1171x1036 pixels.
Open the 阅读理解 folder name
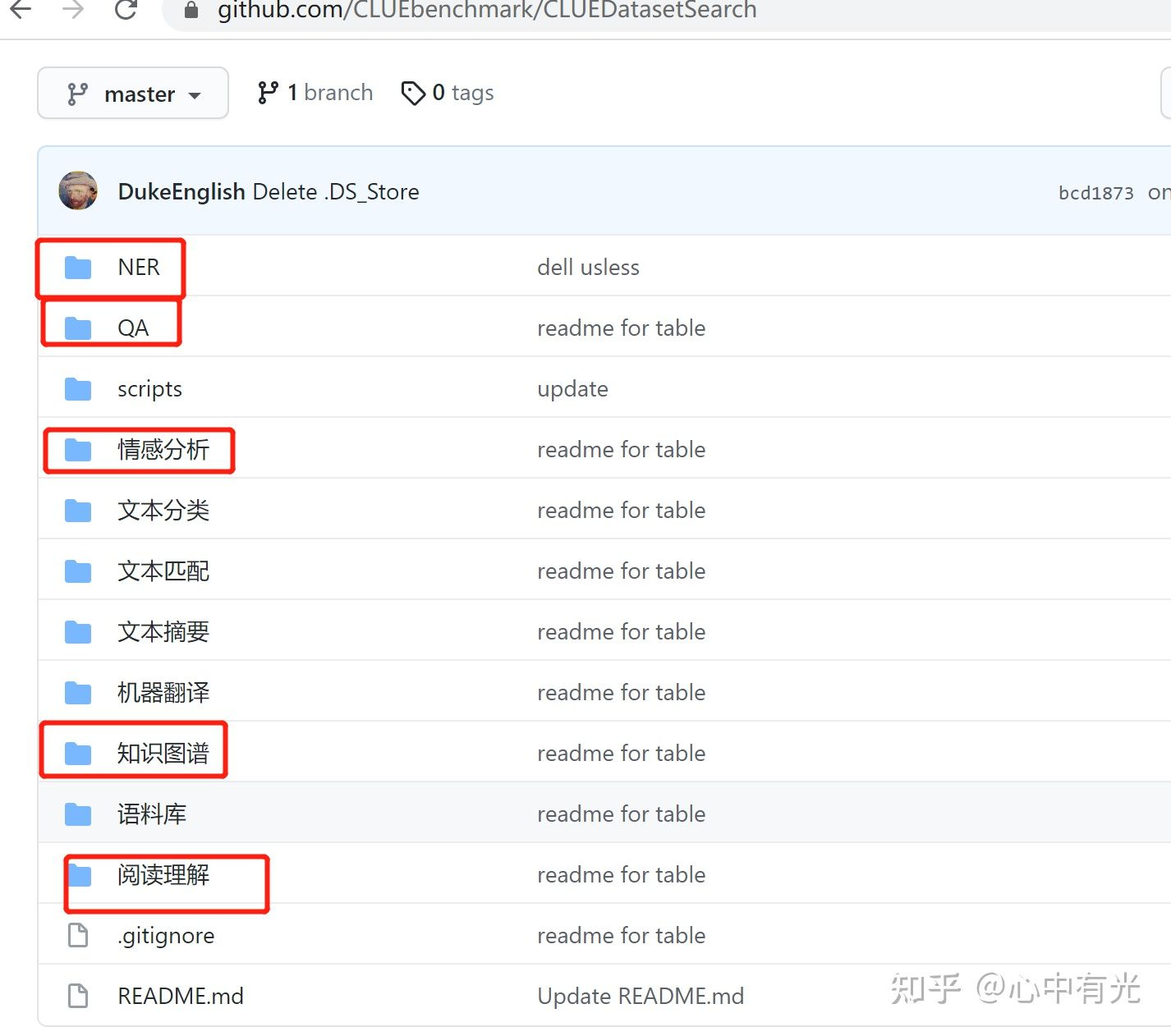coord(163,875)
